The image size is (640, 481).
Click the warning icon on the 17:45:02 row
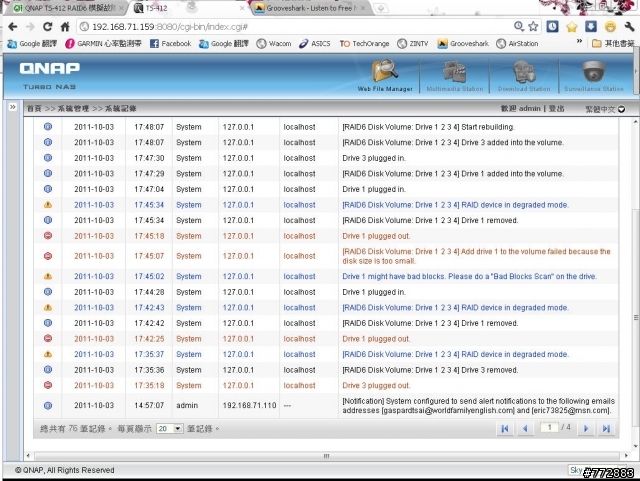(x=48, y=276)
